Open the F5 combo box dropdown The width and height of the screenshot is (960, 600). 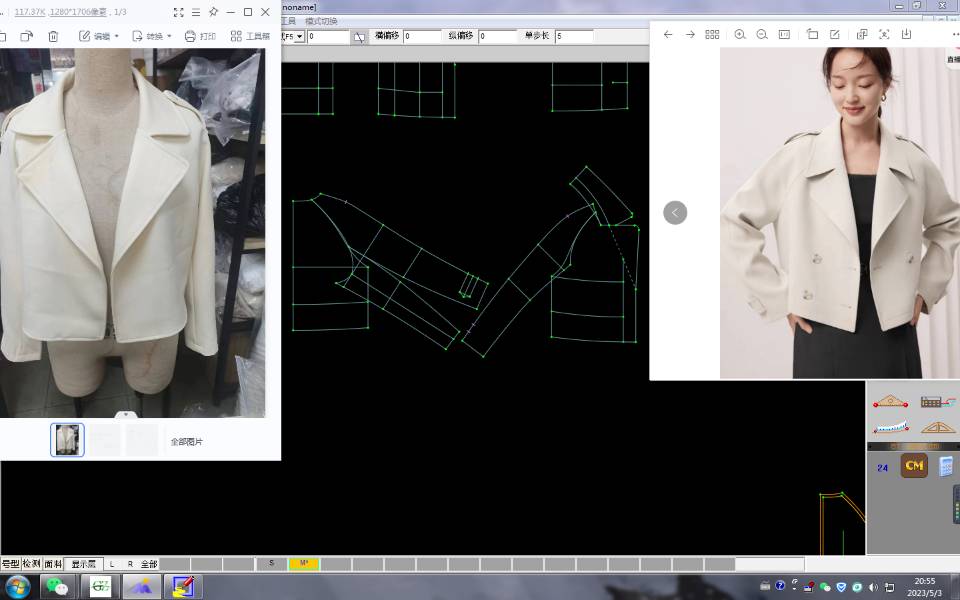click(299, 36)
